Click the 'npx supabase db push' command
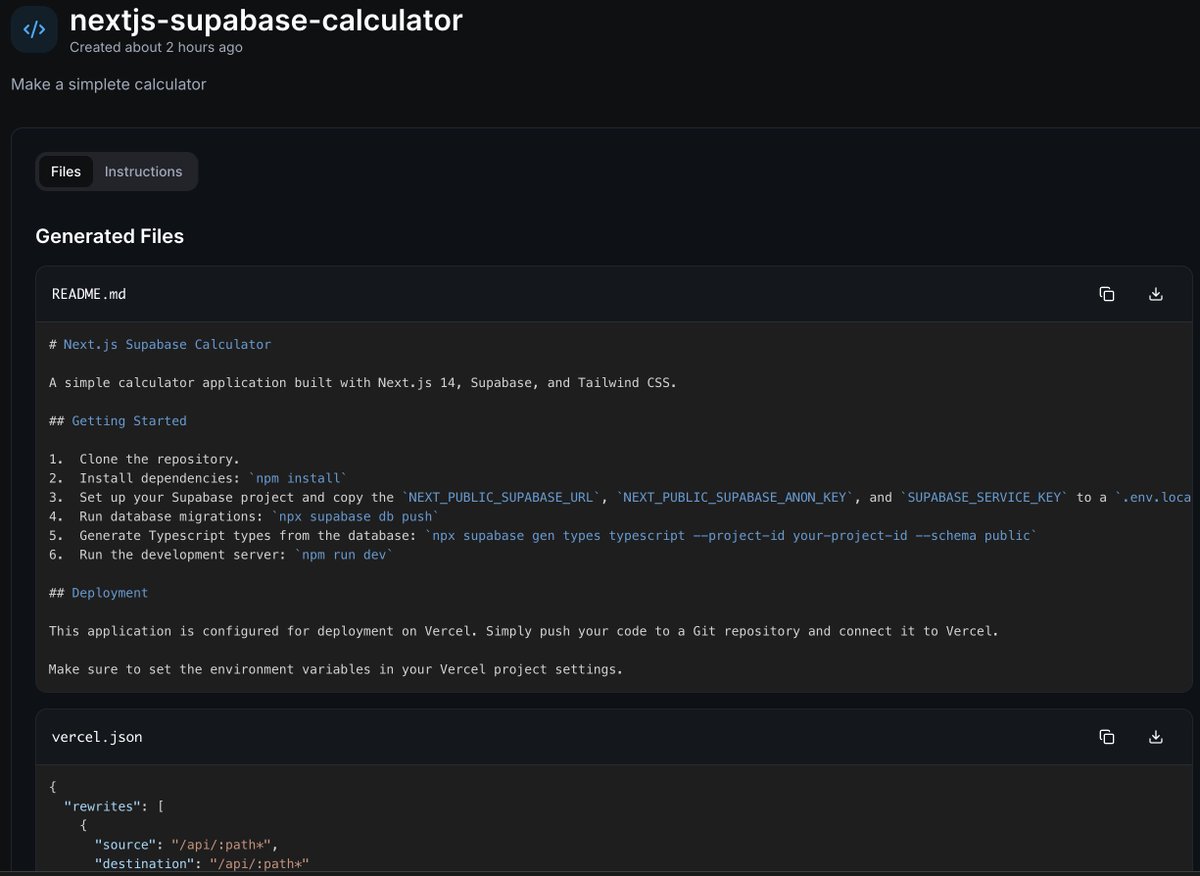This screenshot has width=1200, height=876. [355, 516]
